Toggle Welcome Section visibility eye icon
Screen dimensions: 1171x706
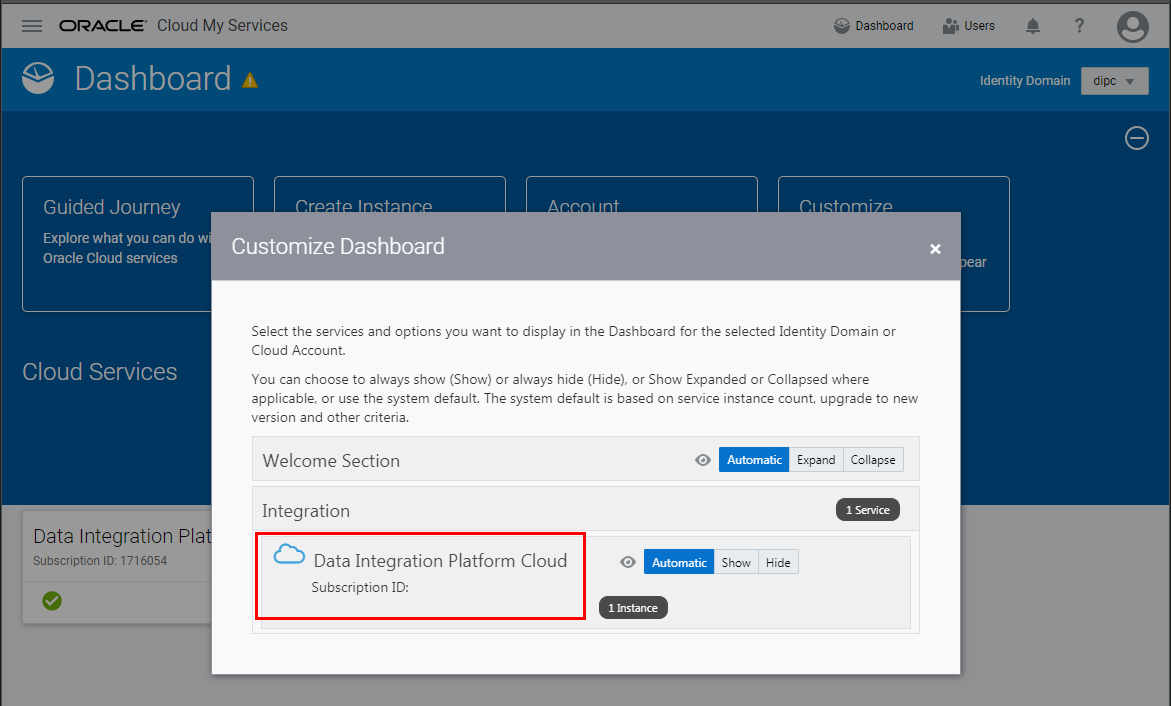(x=703, y=460)
